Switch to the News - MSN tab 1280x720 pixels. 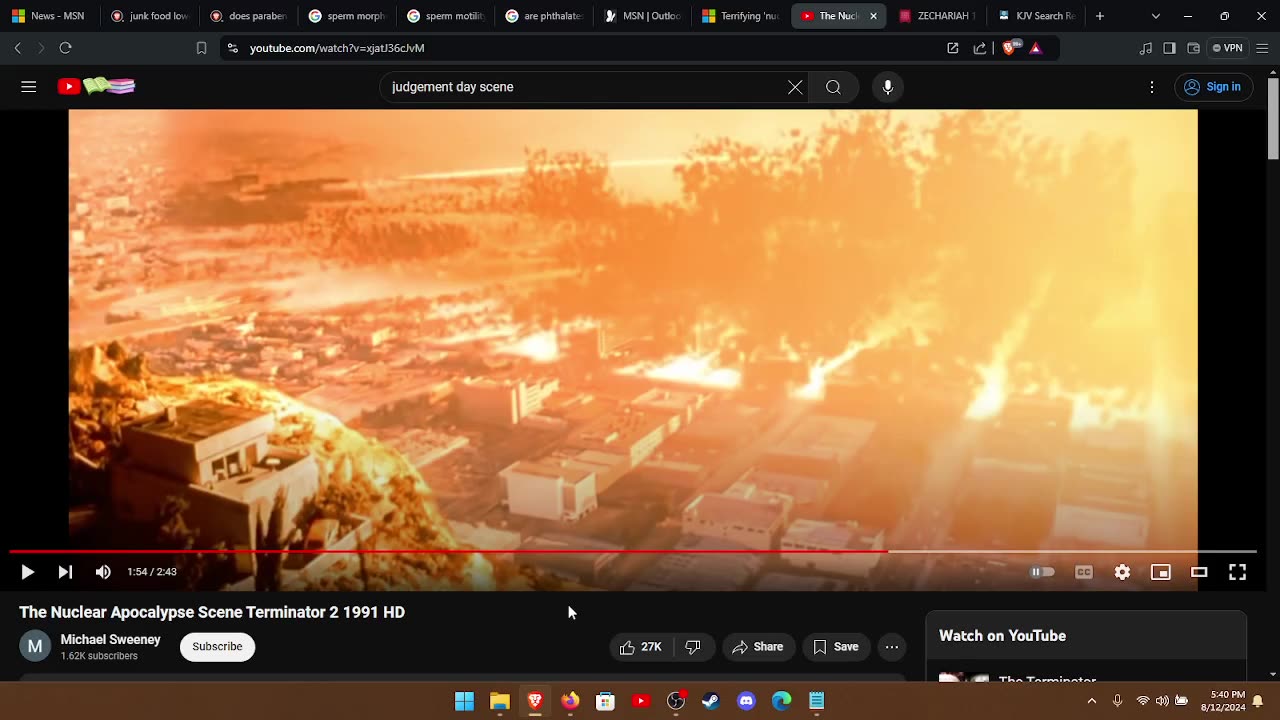tap(48, 16)
